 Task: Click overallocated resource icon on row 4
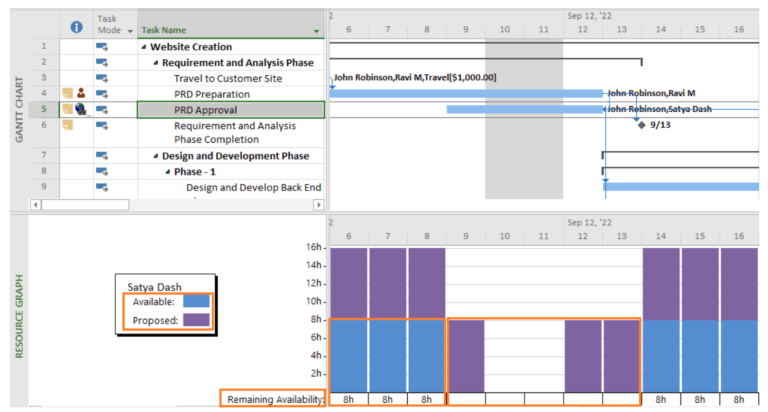tap(82, 94)
